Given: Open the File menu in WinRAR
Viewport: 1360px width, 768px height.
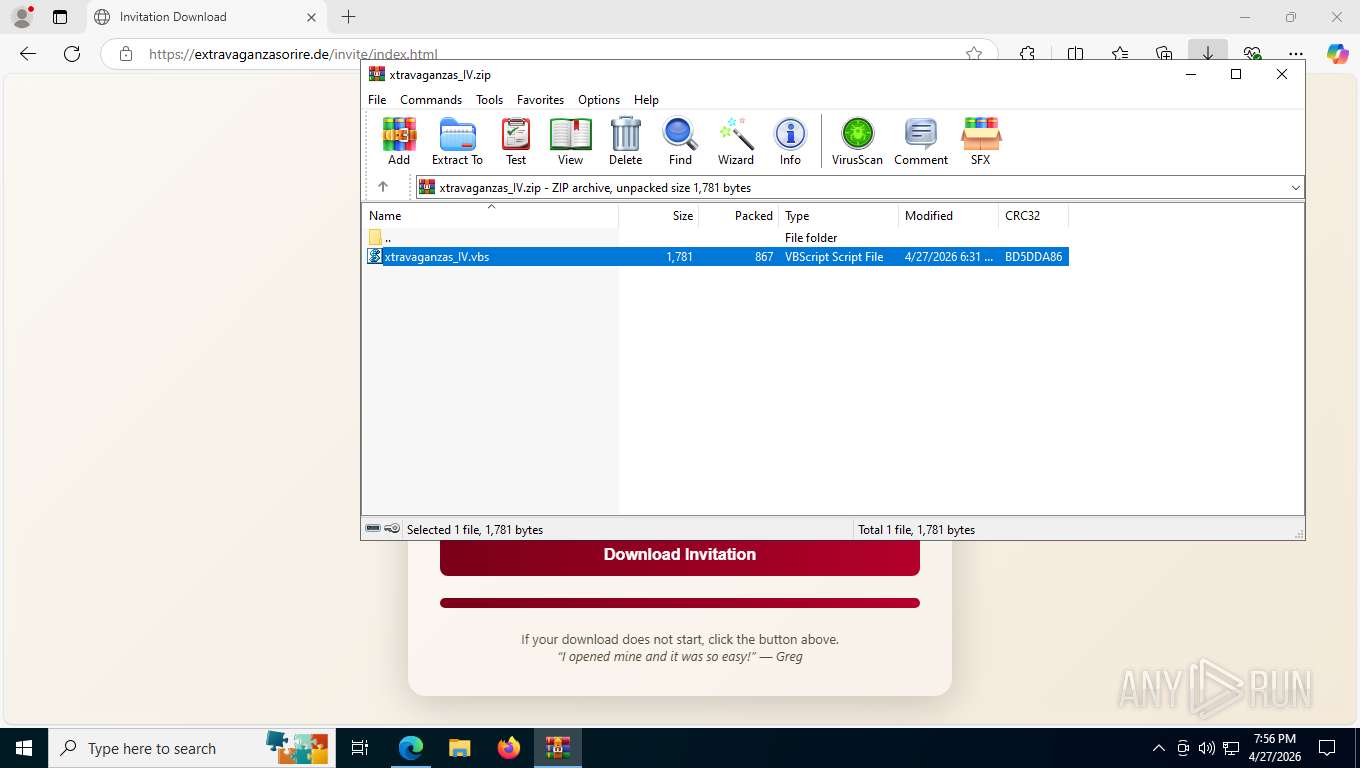Looking at the screenshot, I should click(x=377, y=100).
